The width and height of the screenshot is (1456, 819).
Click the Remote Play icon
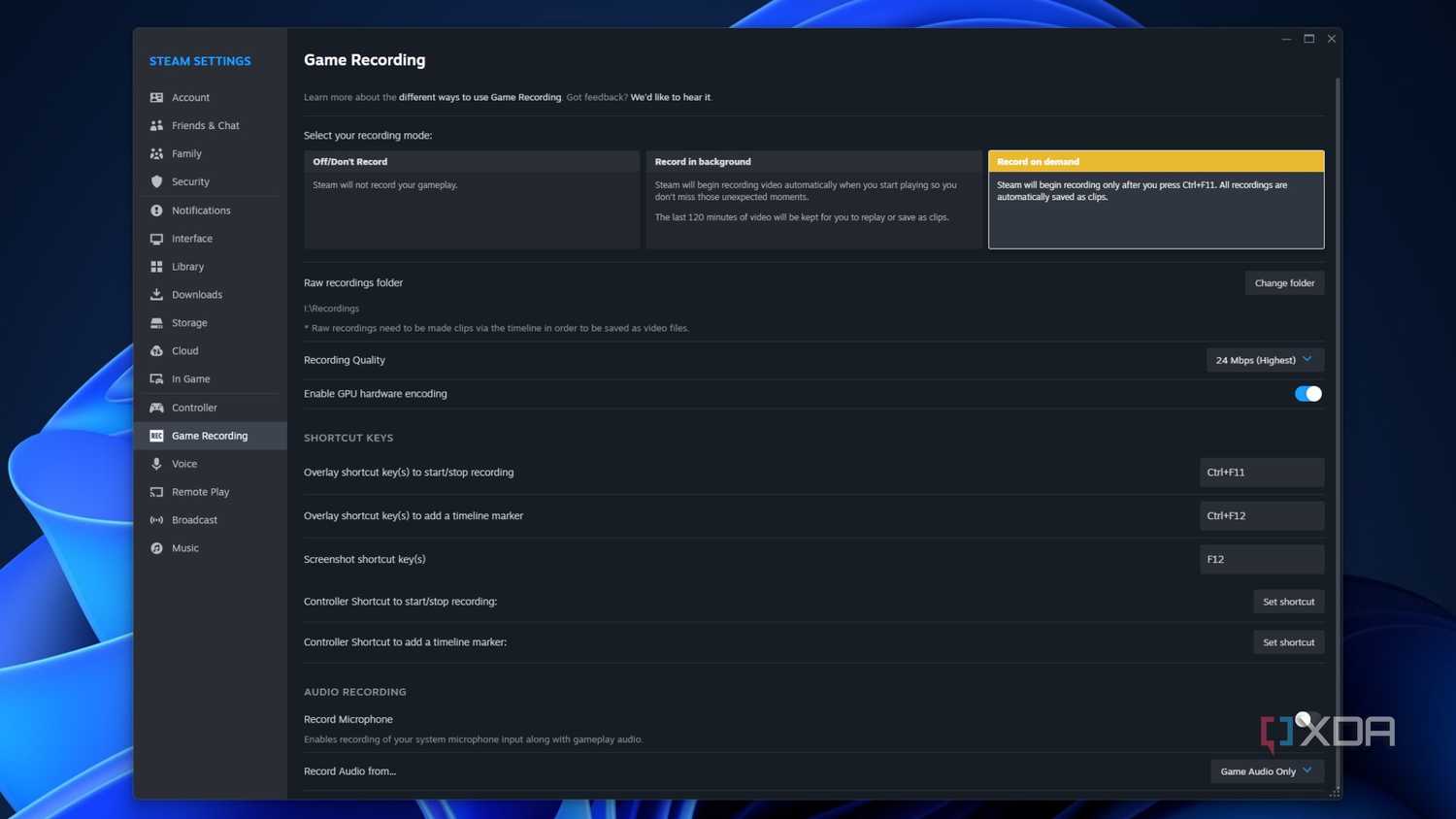[156, 492]
